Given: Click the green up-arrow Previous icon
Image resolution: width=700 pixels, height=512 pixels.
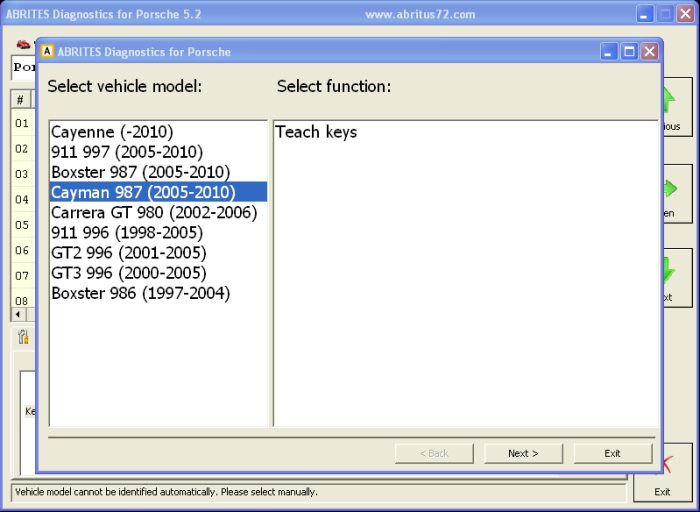Looking at the screenshot, I should tap(668, 102).
